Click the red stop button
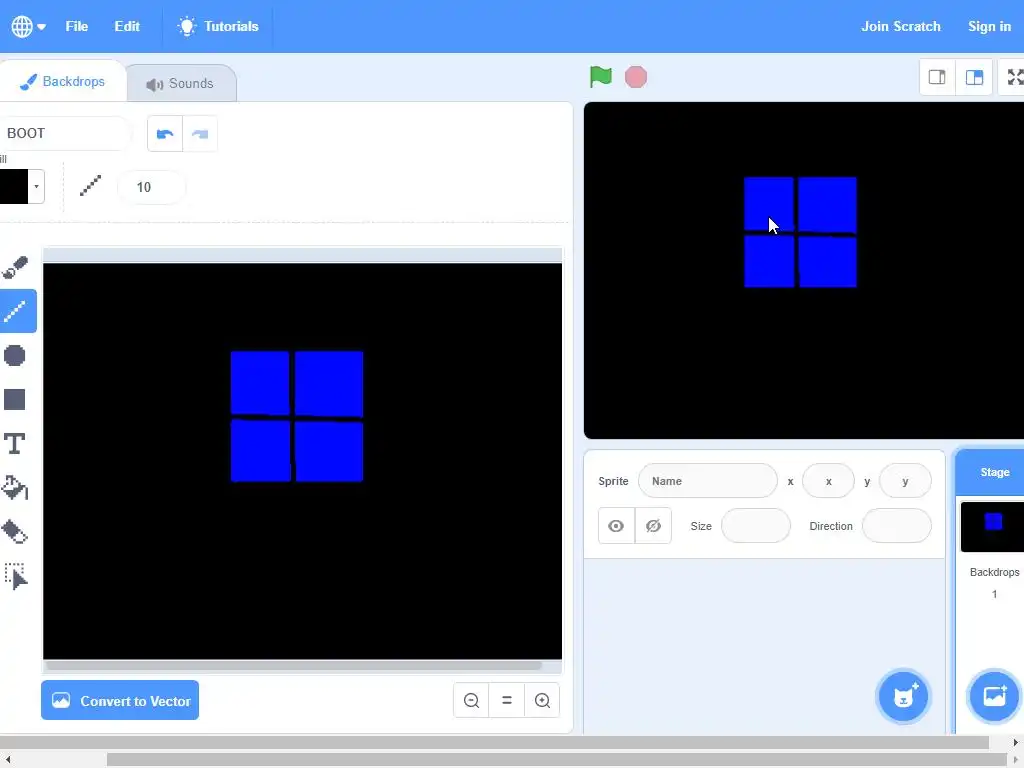This screenshot has height=768, width=1024. (x=635, y=77)
